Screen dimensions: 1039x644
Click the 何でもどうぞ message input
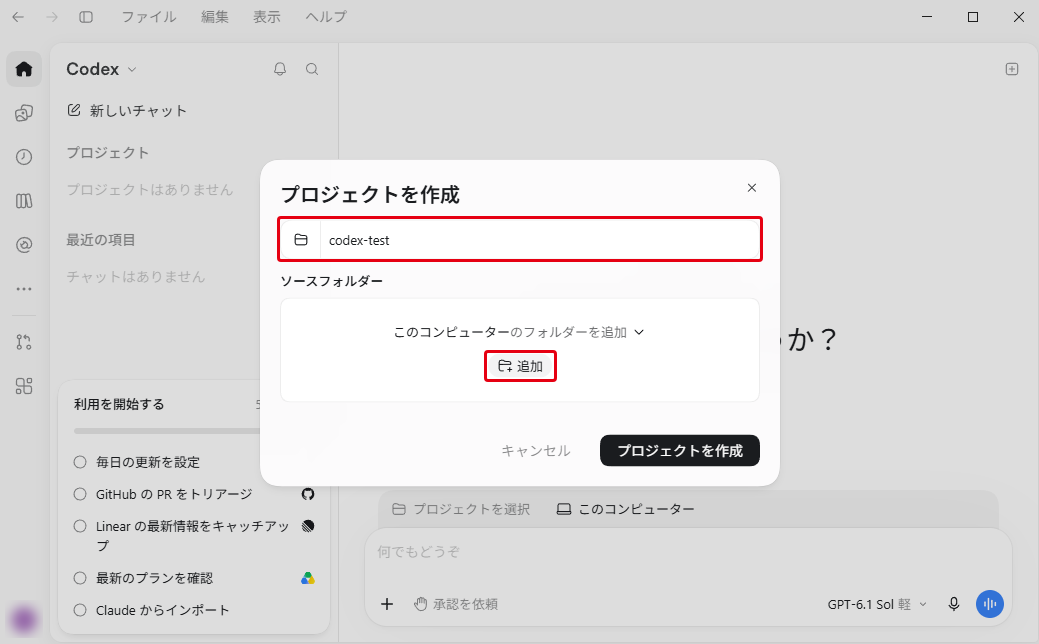coord(688,552)
